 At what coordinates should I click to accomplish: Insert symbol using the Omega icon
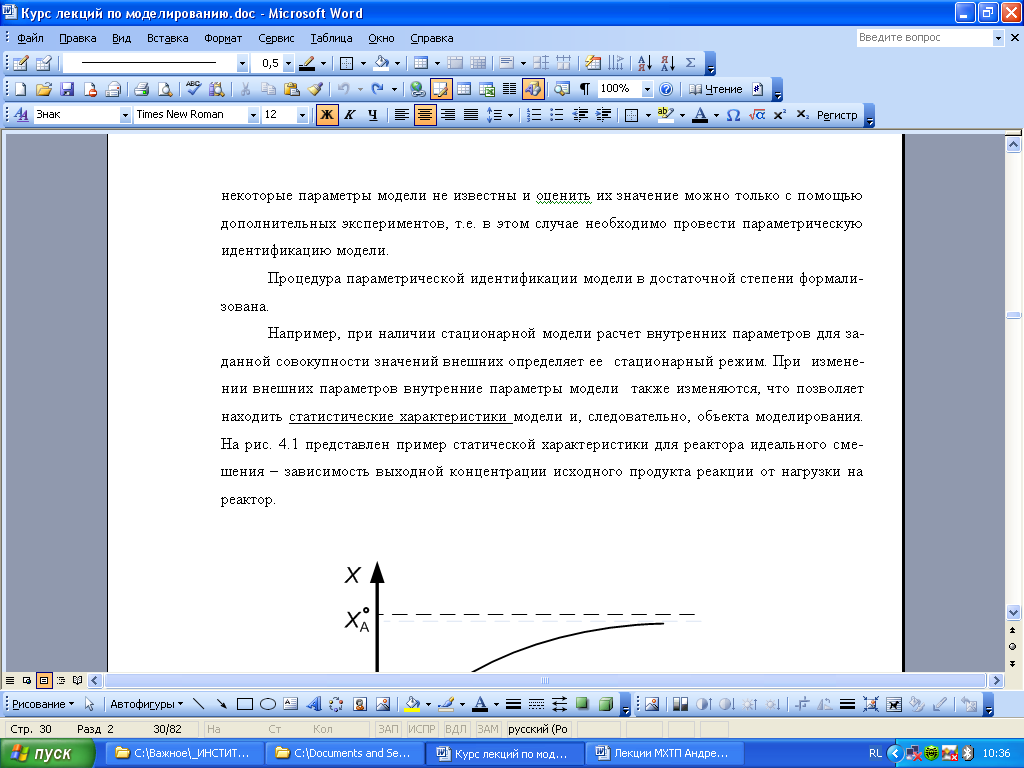(733, 115)
